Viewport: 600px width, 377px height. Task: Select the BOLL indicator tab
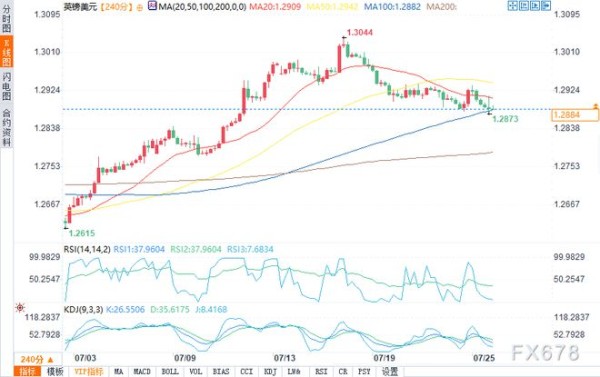coord(170,372)
